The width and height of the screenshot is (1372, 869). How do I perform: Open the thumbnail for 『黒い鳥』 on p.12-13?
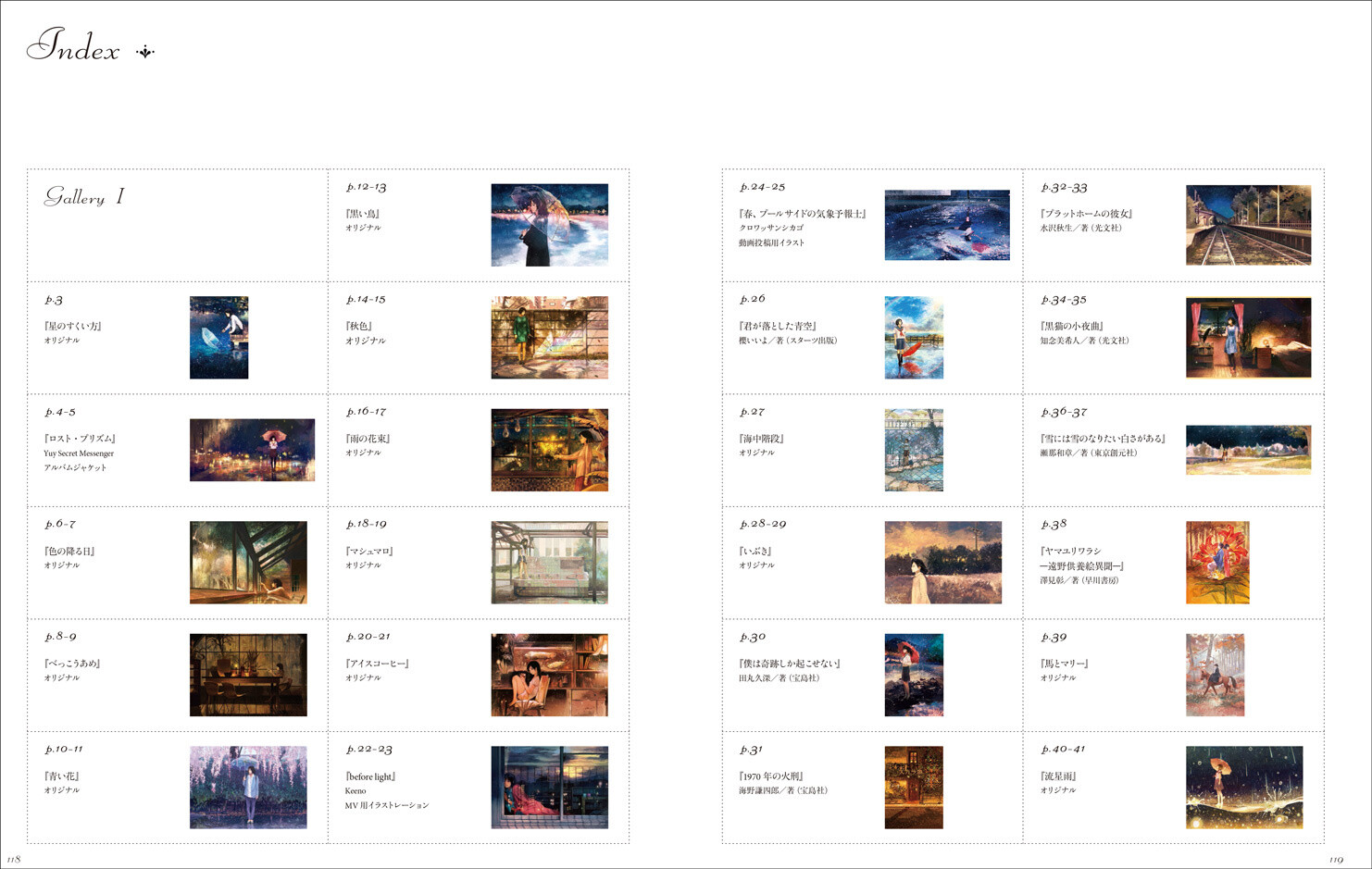(550, 226)
